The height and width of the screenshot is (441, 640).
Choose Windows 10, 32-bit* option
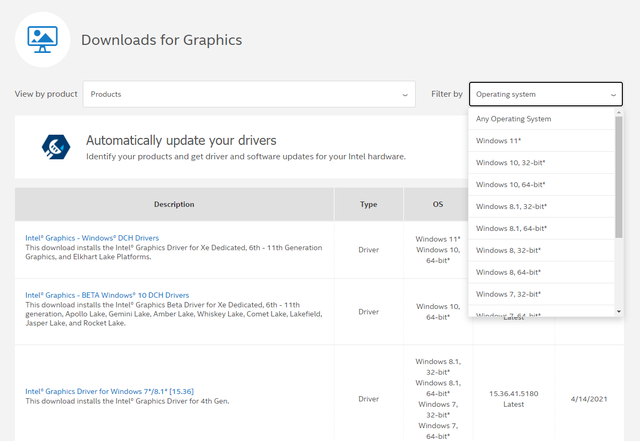pyautogui.click(x=510, y=163)
